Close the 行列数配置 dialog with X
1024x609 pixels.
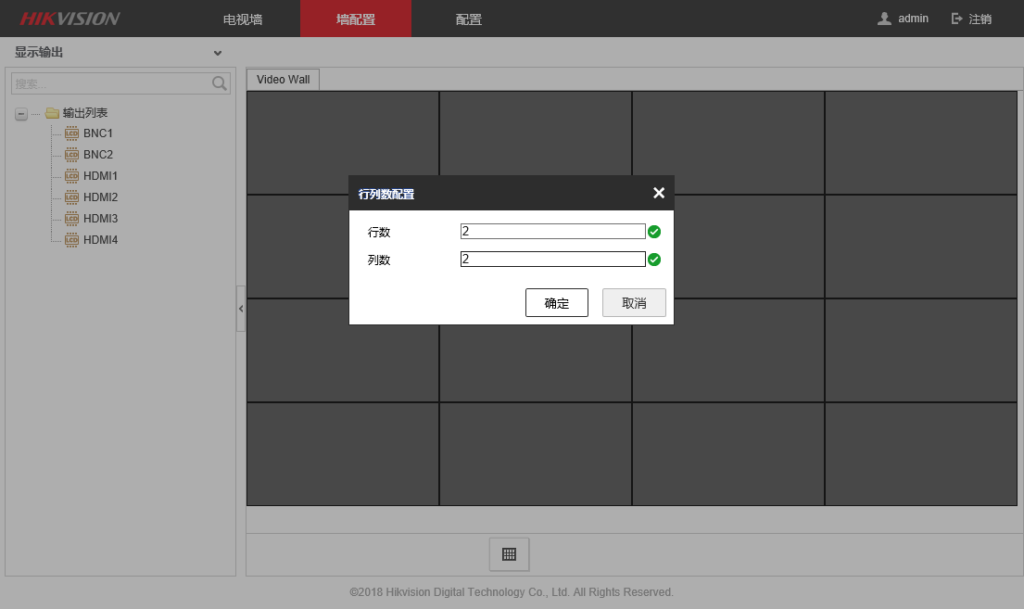pos(658,193)
